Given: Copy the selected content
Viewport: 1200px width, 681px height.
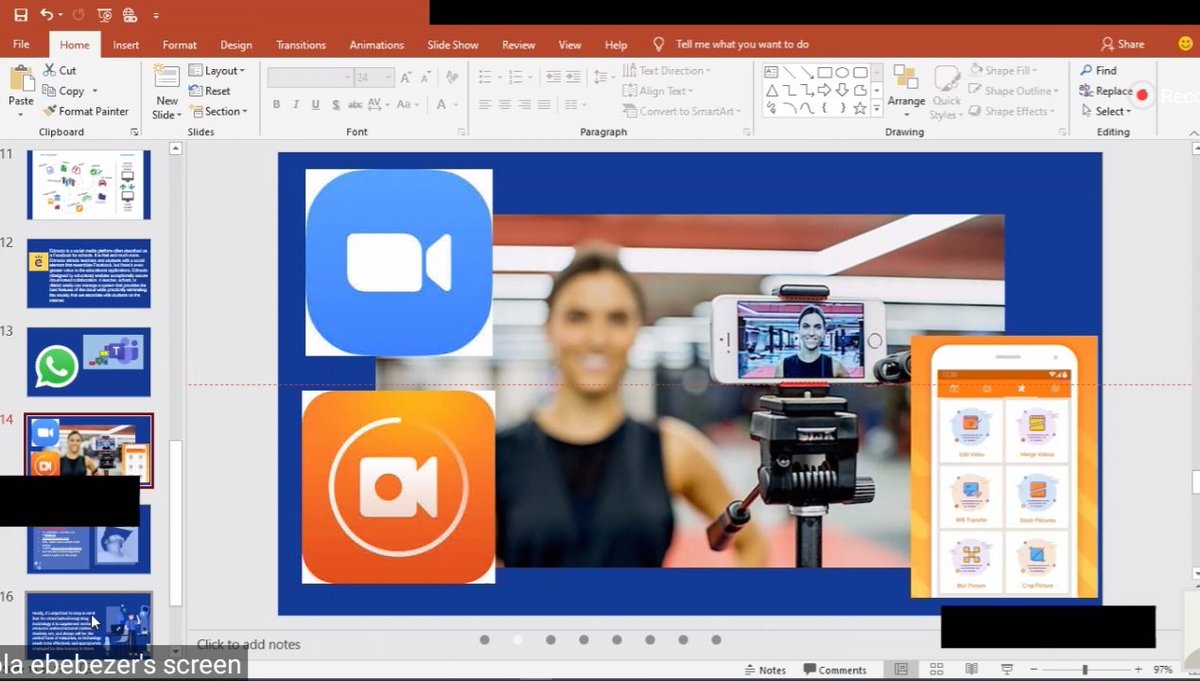Looking at the screenshot, I should click(x=64, y=91).
